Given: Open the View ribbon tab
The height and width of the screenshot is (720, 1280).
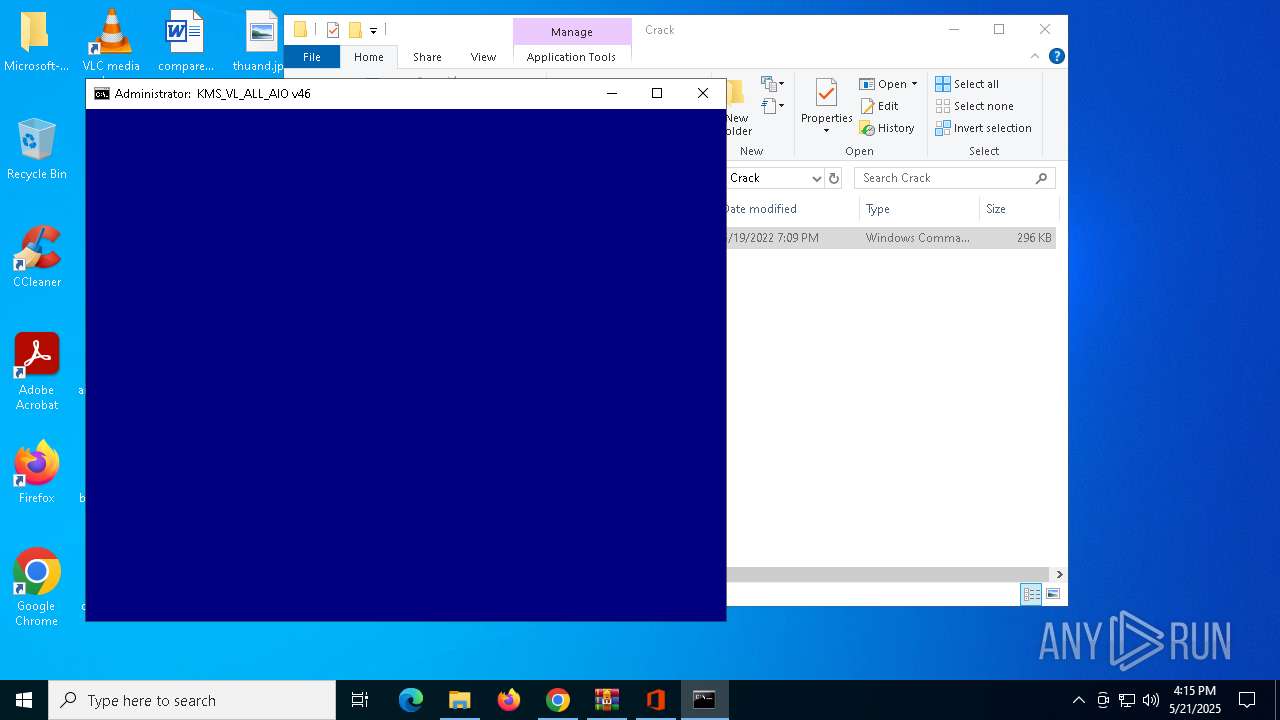Looking at the screenshot, I should (483, 57).
